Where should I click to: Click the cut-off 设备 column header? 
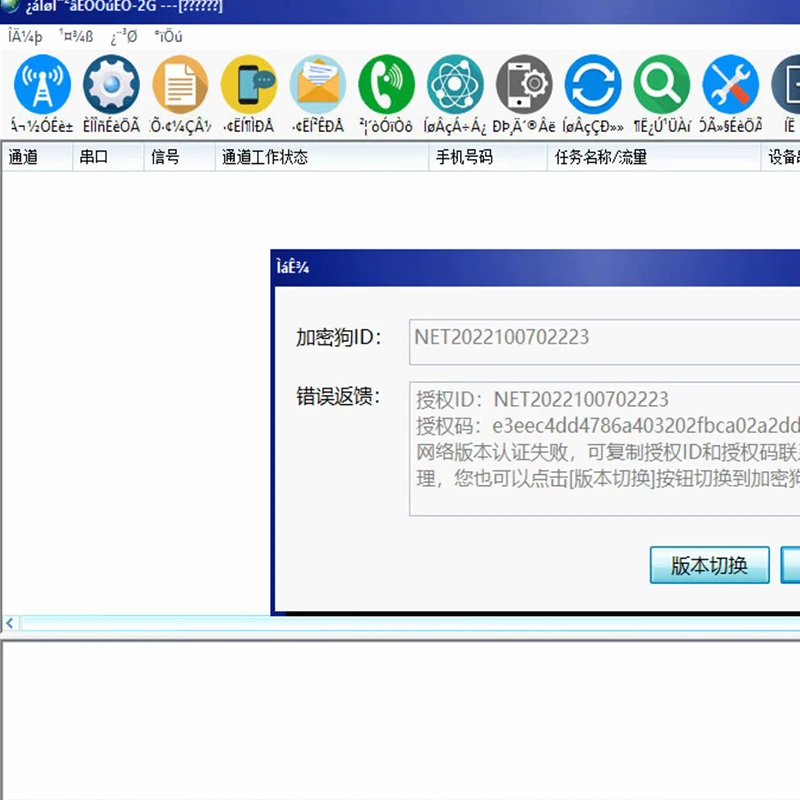[x=781, y=157]
